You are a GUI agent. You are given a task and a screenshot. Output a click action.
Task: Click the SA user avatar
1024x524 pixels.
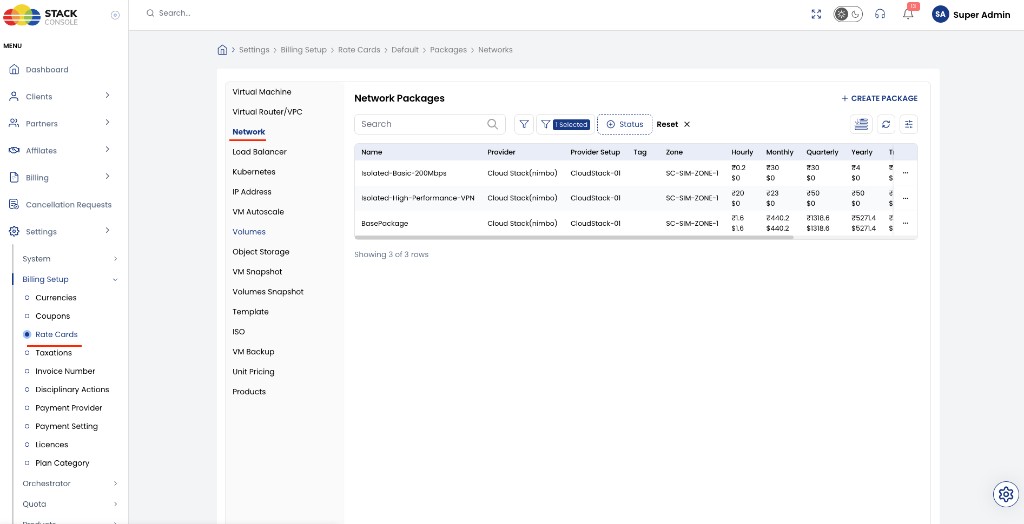click(x=940, y=14)
